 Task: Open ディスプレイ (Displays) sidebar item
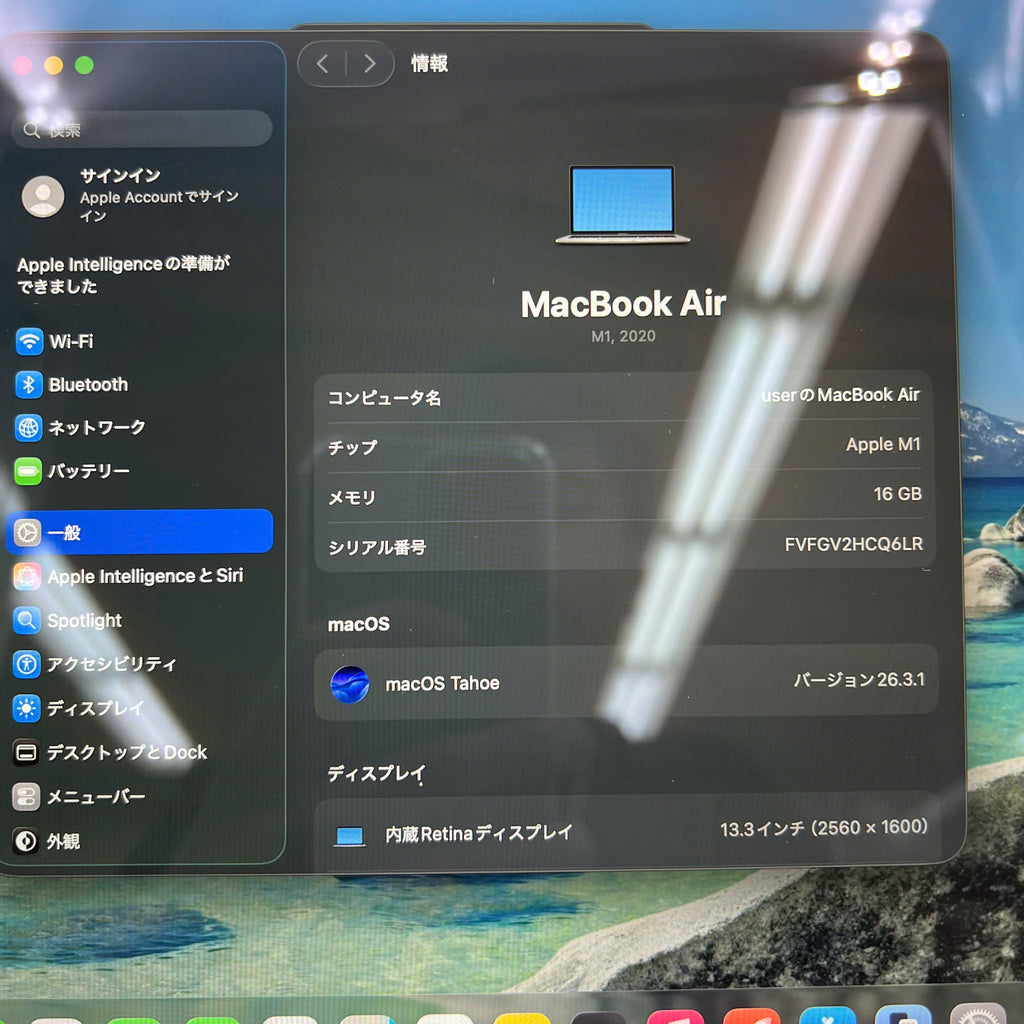tap(78, 709)
